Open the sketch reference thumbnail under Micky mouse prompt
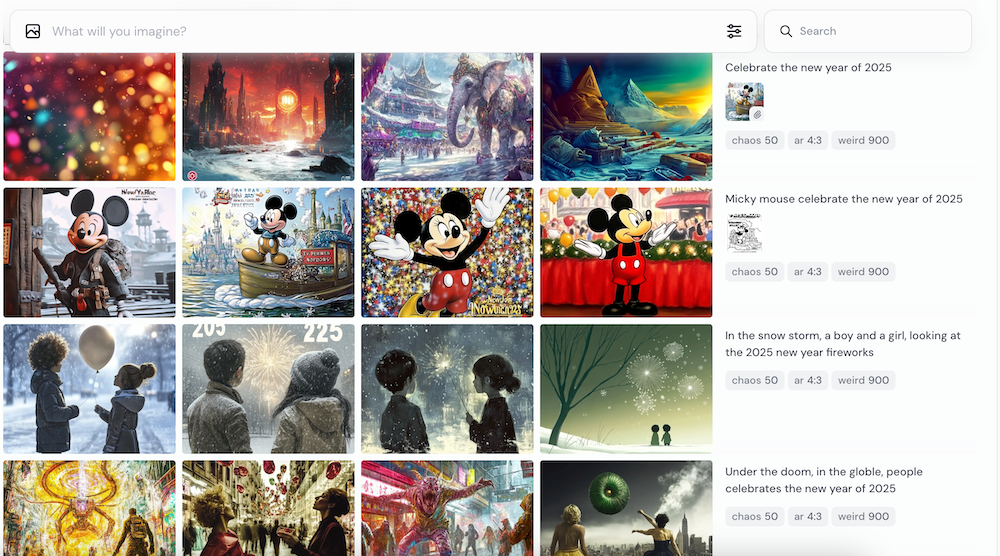 [x=744, y=234]
